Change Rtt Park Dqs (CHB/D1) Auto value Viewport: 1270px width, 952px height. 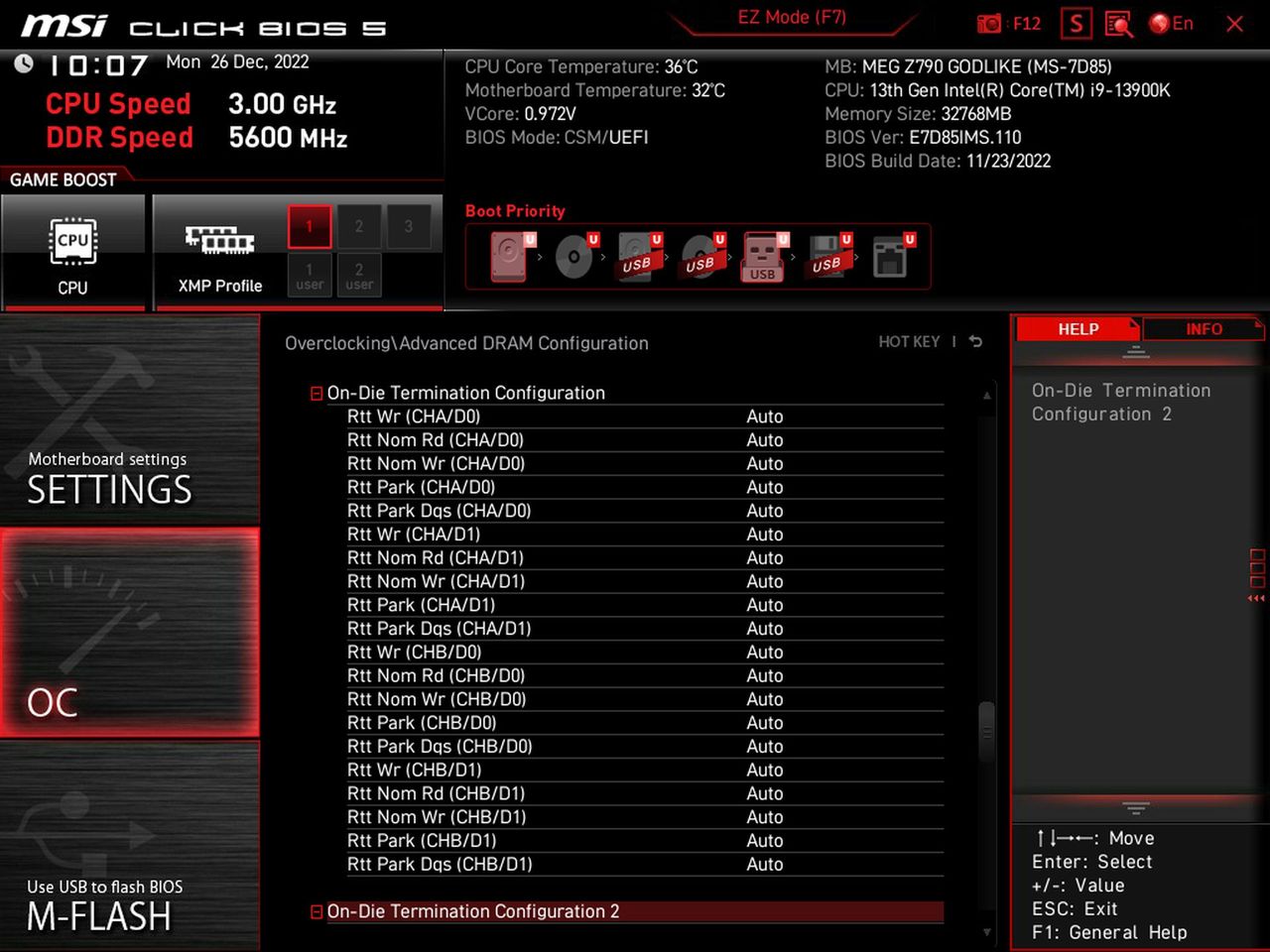(764, 865)
